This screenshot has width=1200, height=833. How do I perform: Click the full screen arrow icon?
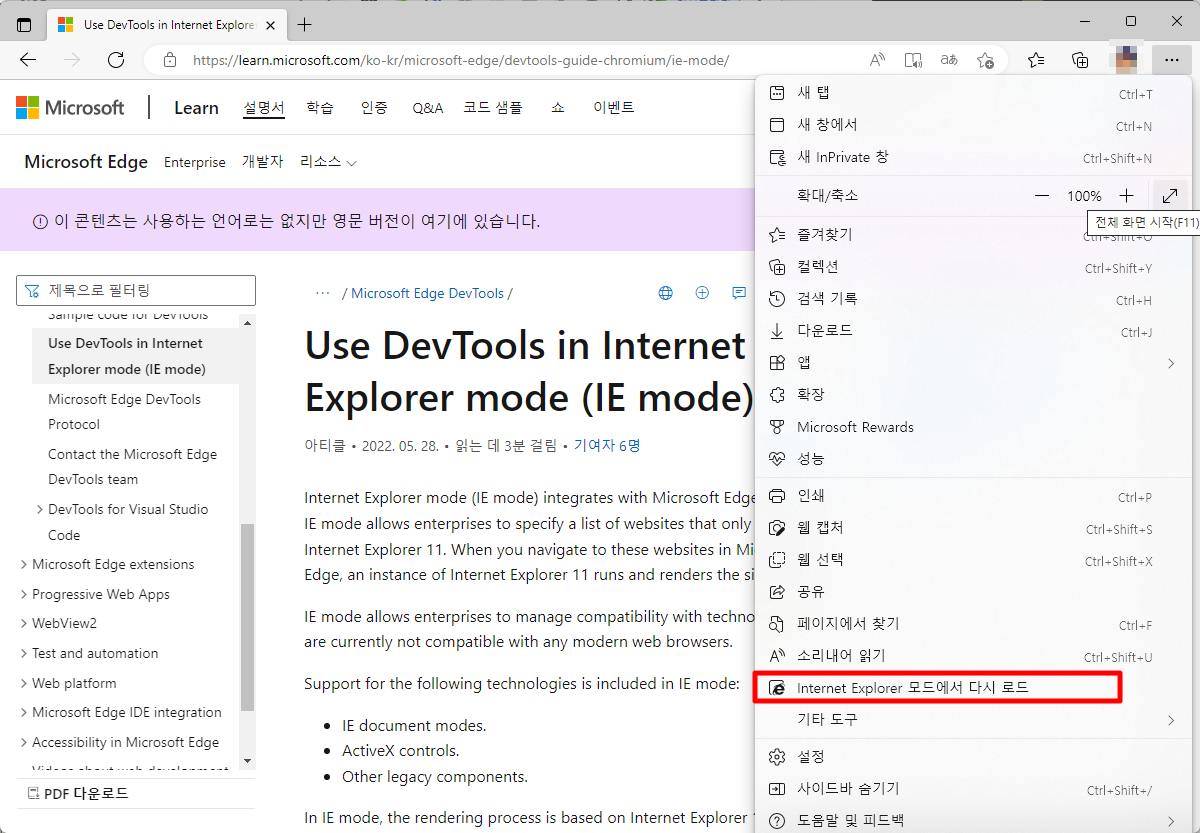[1170, 196]
